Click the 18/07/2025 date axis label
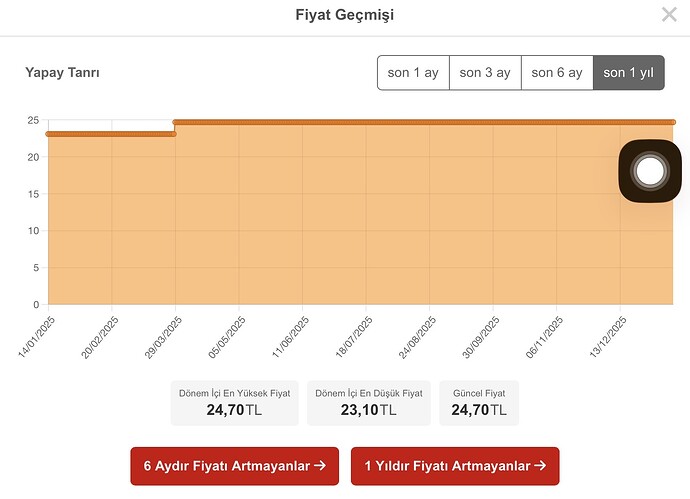 coord(354,335)
